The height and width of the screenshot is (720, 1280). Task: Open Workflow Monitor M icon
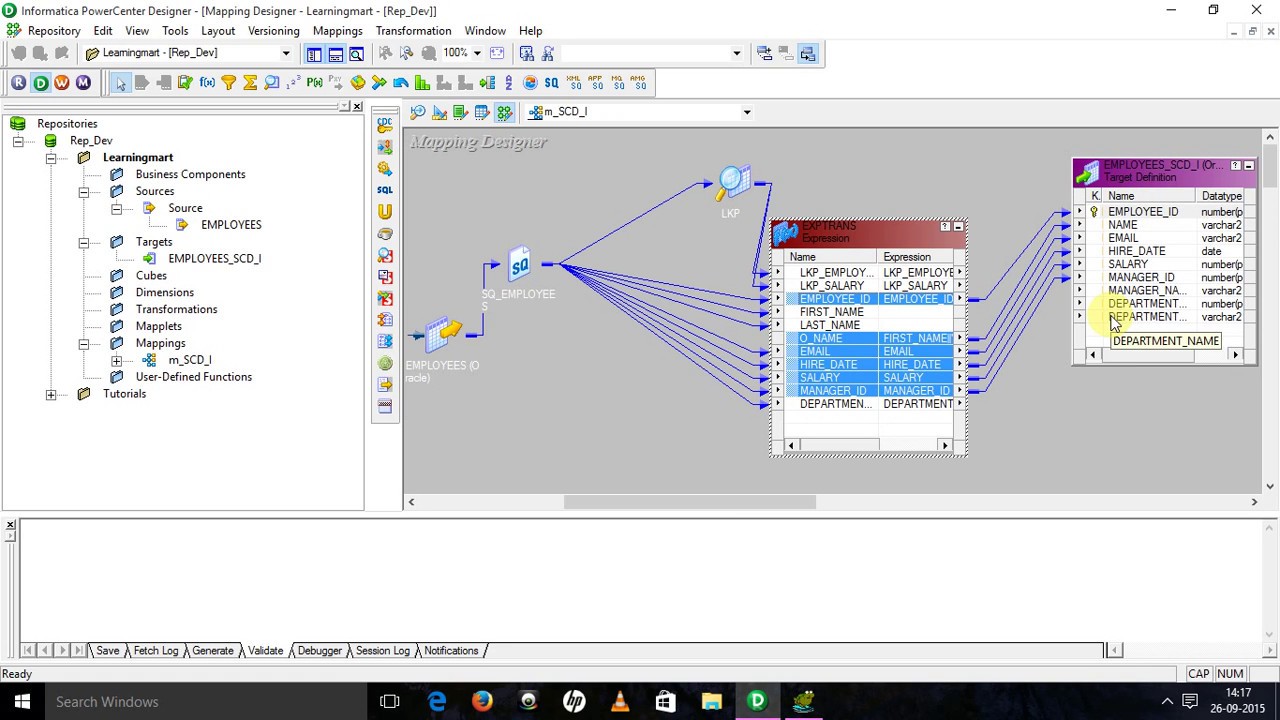click(x=83, y=83)
